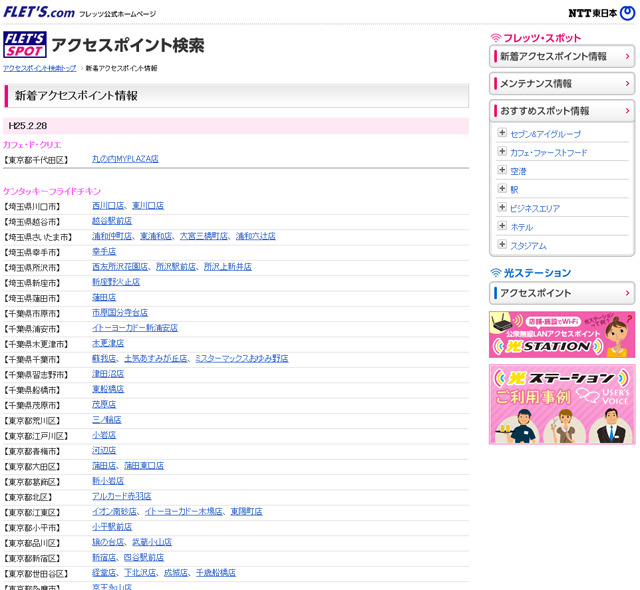Viewport: 640px width, 590px height.
Task: Open イオン南砂店 link
Action: point(114,512)
